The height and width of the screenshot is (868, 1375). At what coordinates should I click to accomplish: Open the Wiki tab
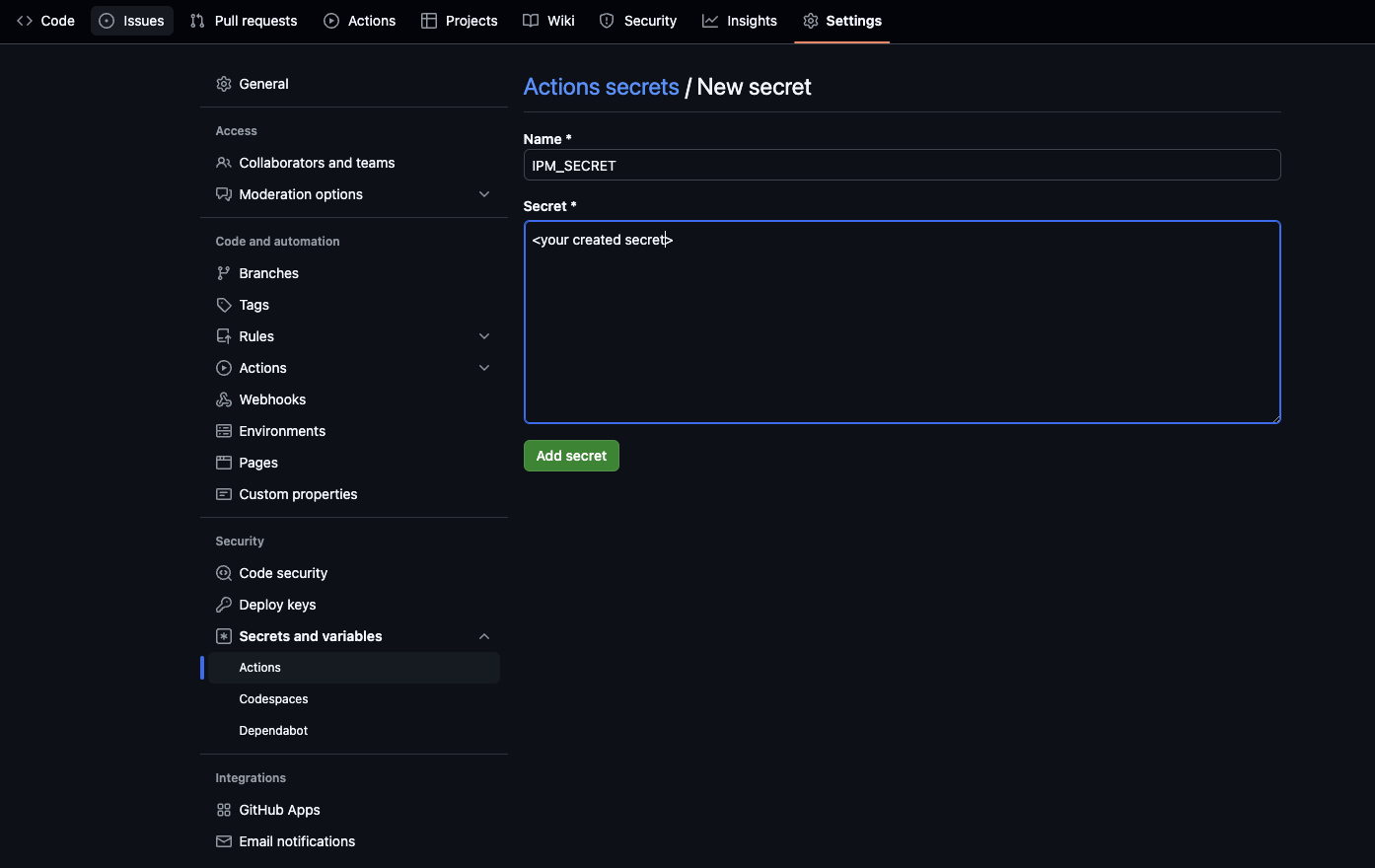tap(548, 21)
